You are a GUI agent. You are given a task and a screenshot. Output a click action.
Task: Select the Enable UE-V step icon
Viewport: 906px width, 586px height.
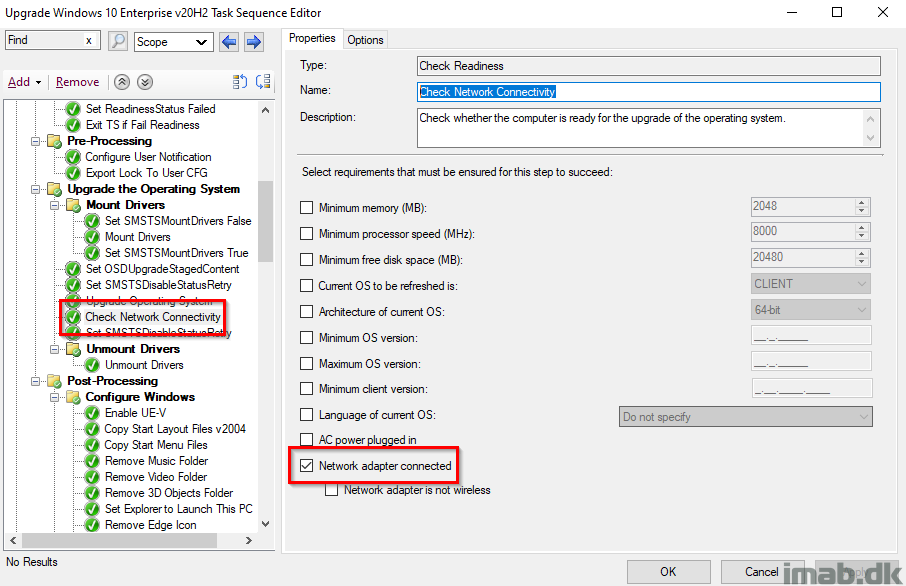point(92,413)
